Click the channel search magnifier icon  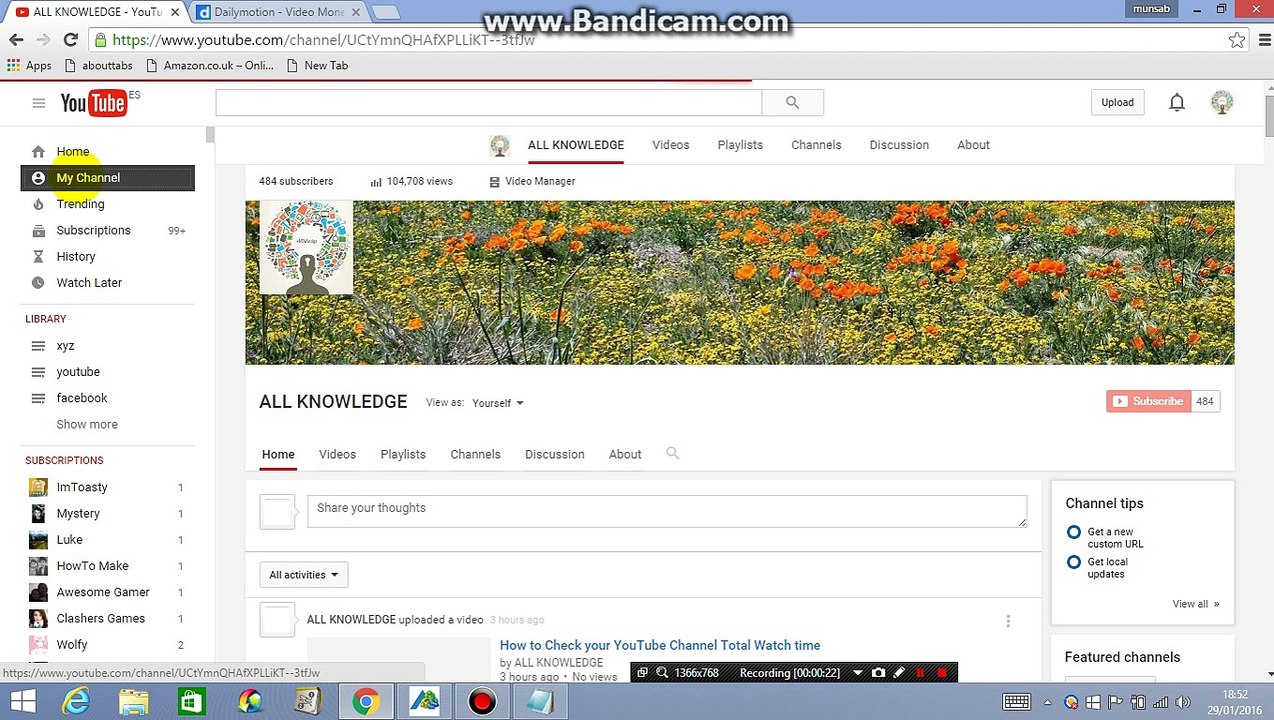[672, 453]
